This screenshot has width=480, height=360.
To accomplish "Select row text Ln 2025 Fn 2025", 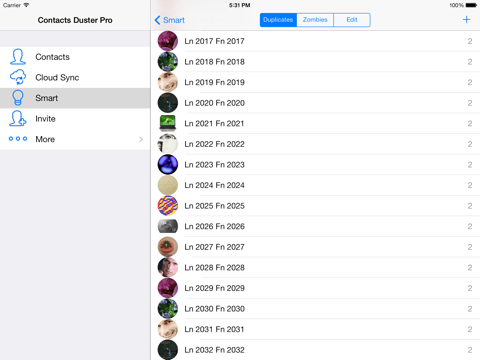I will click(214, 206).
